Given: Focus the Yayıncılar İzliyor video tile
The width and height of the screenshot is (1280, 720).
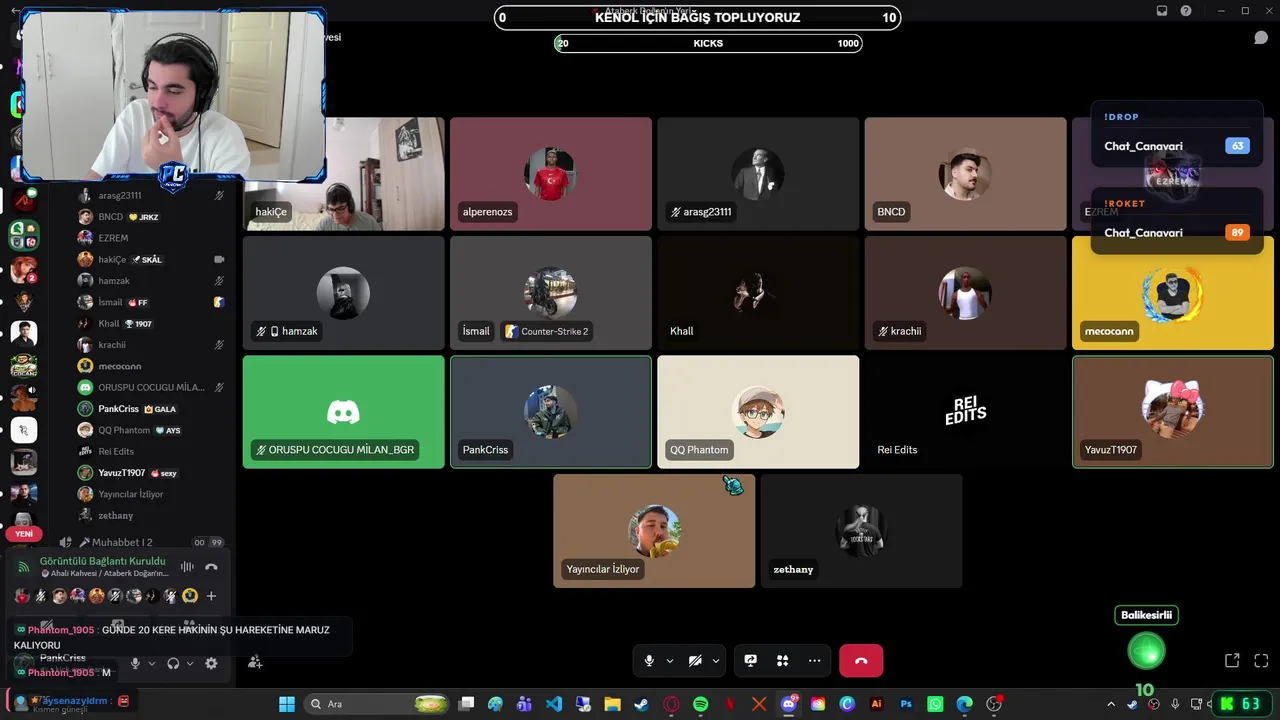Looking at the screenshot, I should [x=654, y=531].
